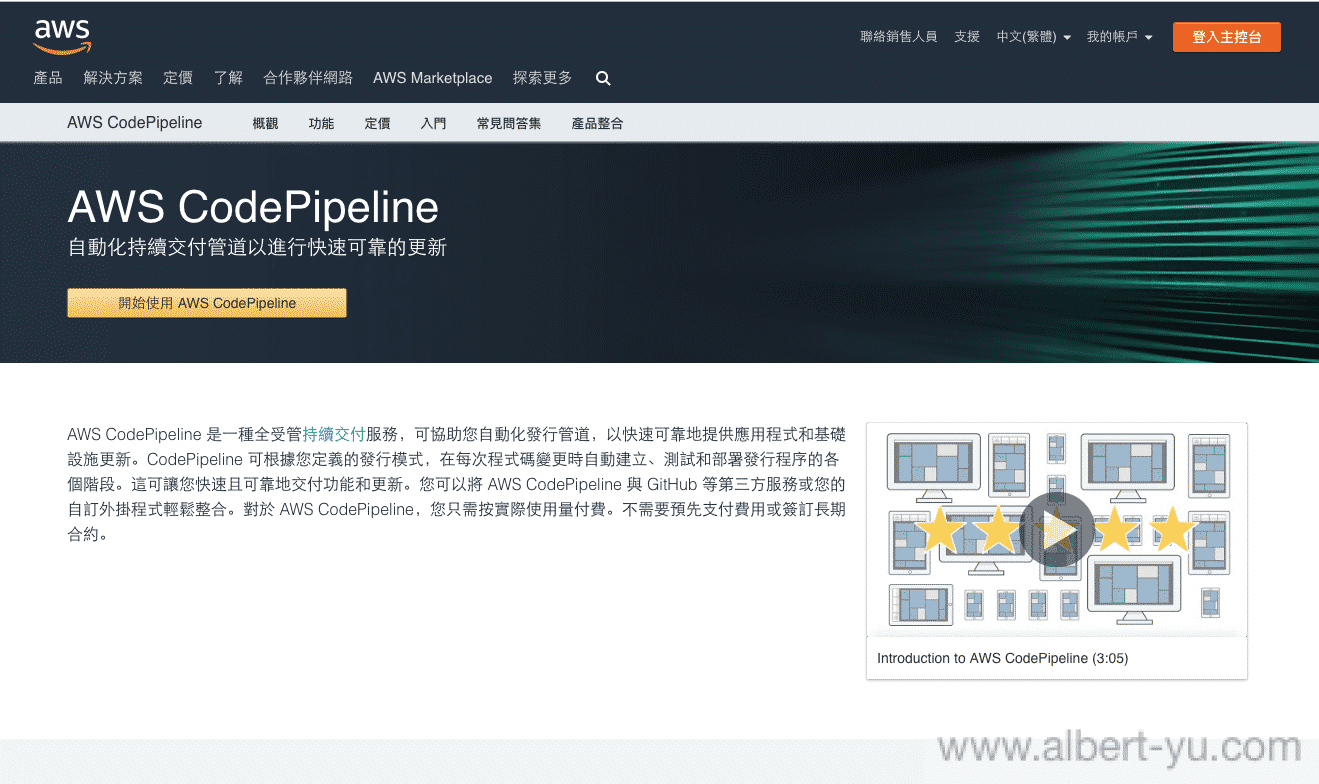Click the AWS logo
Screen dimensions: 1319x784
point(62,36)
